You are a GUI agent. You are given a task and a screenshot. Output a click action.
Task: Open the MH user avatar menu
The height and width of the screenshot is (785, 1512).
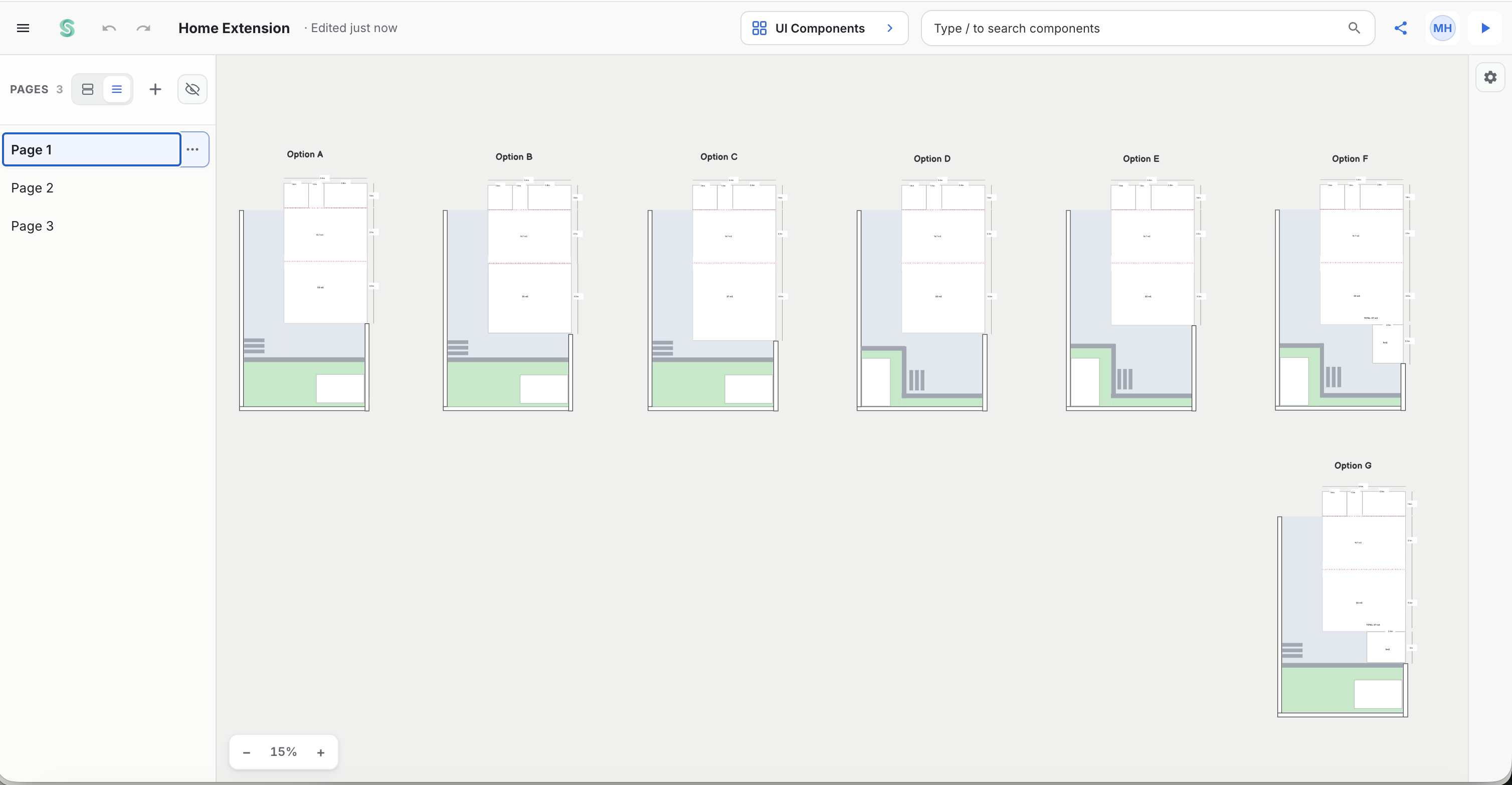pyautogui.click(x=1442, y=28)
